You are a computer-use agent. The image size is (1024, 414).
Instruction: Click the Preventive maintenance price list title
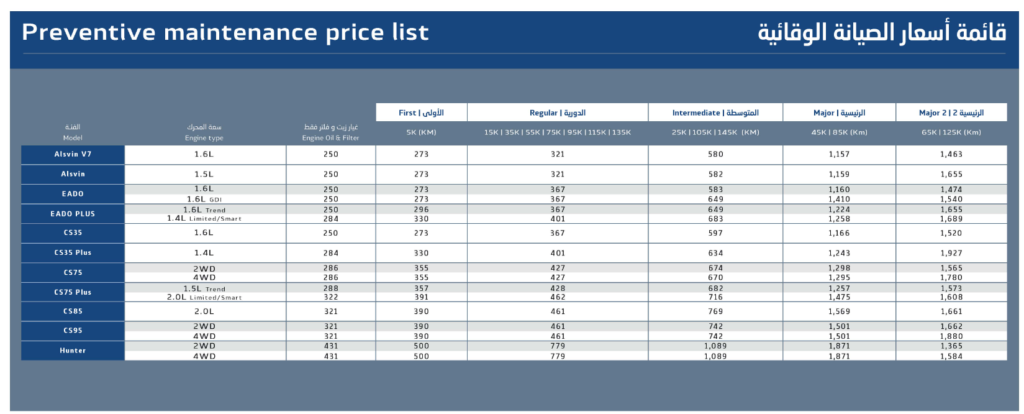click(x=225, y=32)
